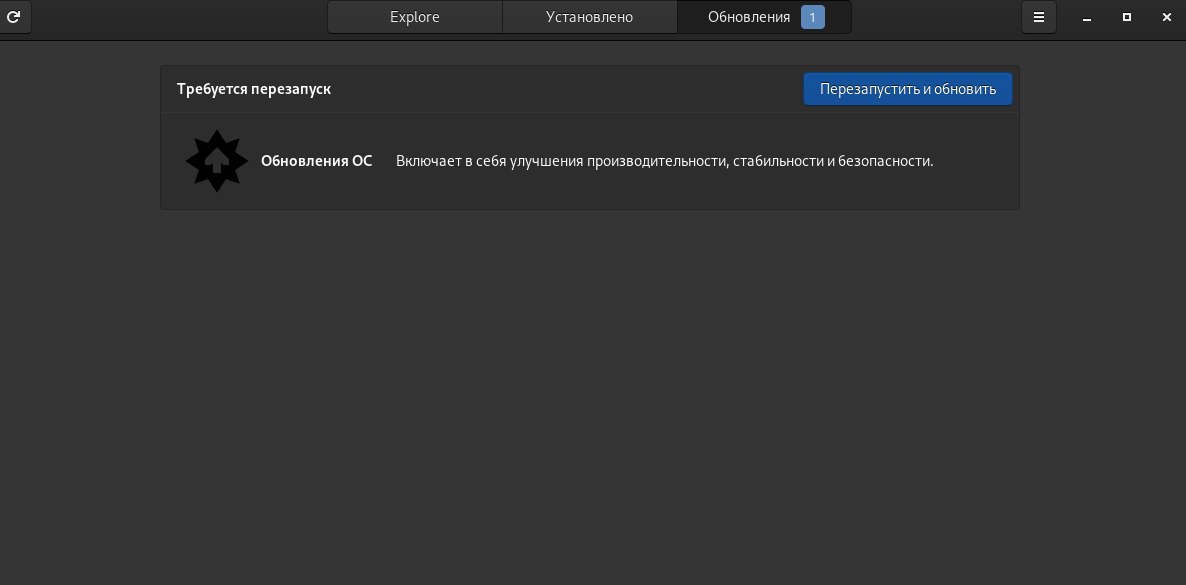Click the word безопасности in the description
This screenshot has width=1186, height=585.
pyautogui.click(x=885, y=161)
